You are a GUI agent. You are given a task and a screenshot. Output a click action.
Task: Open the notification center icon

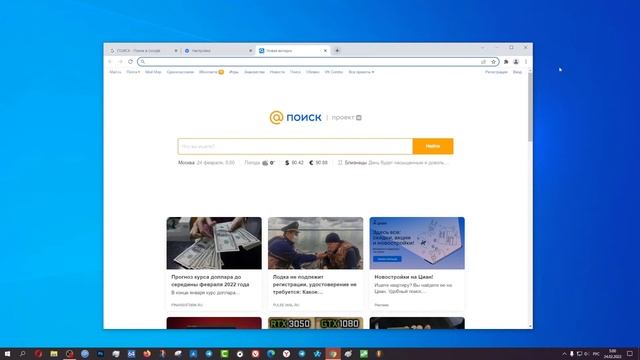coord(630,354)
